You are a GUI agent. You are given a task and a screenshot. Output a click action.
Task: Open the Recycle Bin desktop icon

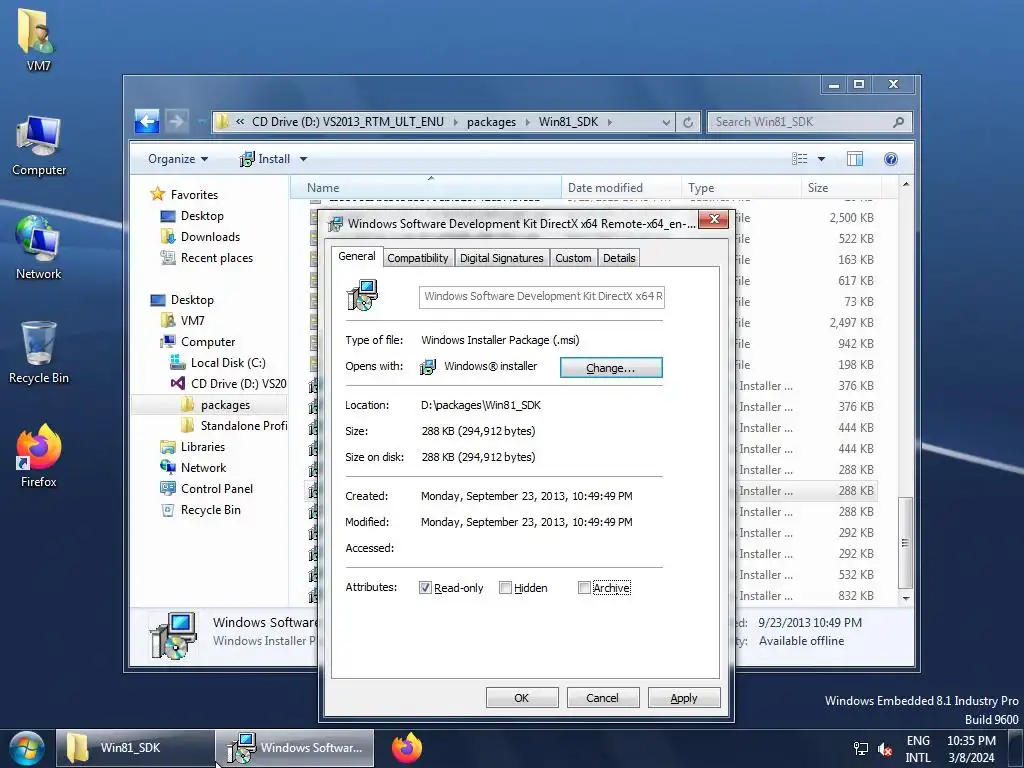(39, 353)
